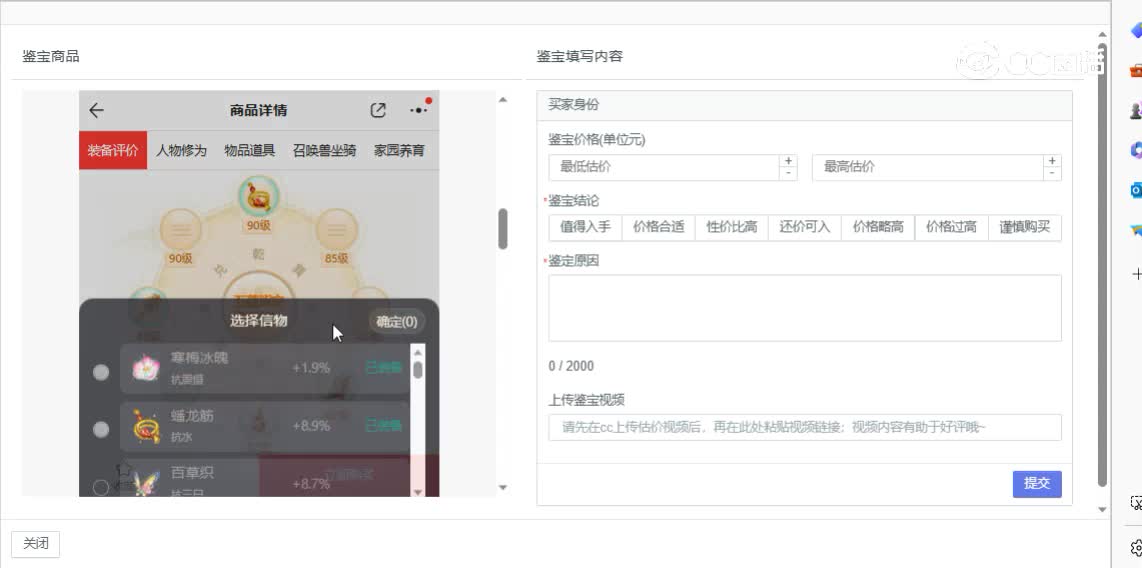Switch to 家园养育 tab
This screenshot has height=568, width=1142.
[399, 151]
